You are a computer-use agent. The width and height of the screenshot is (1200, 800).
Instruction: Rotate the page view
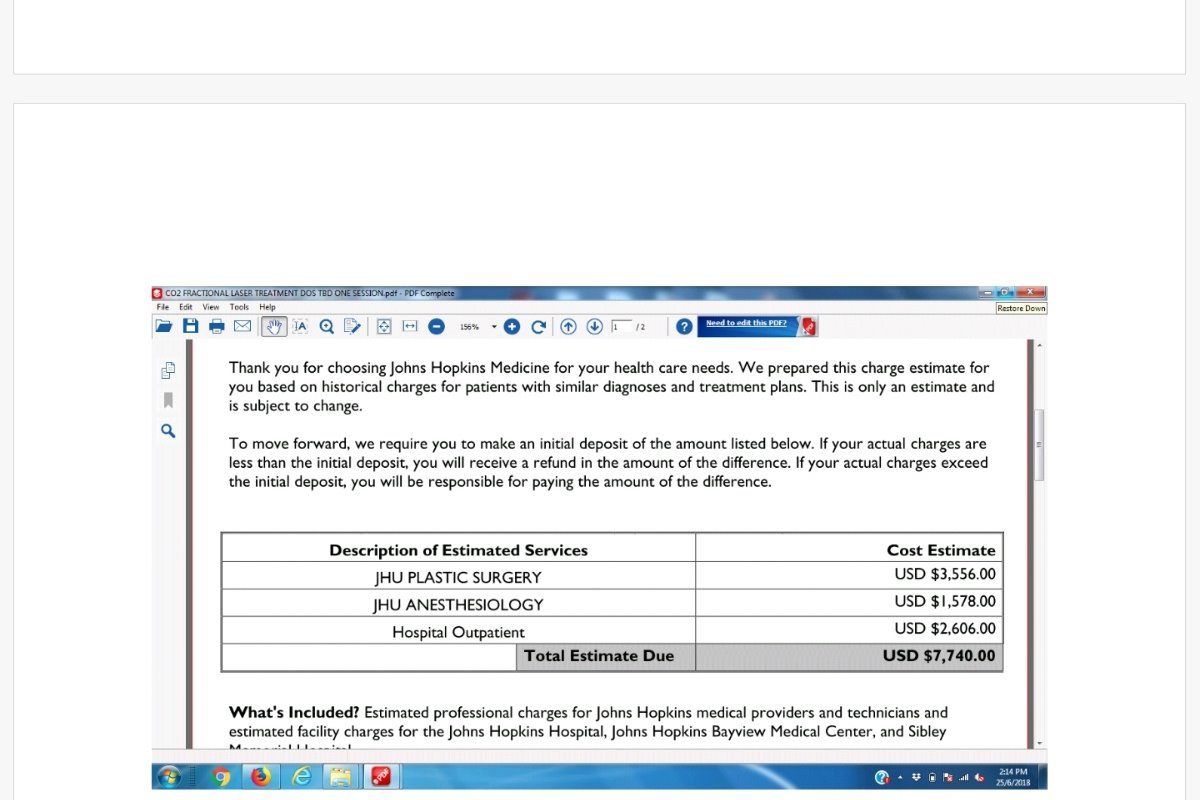click(x=538, y=326)
